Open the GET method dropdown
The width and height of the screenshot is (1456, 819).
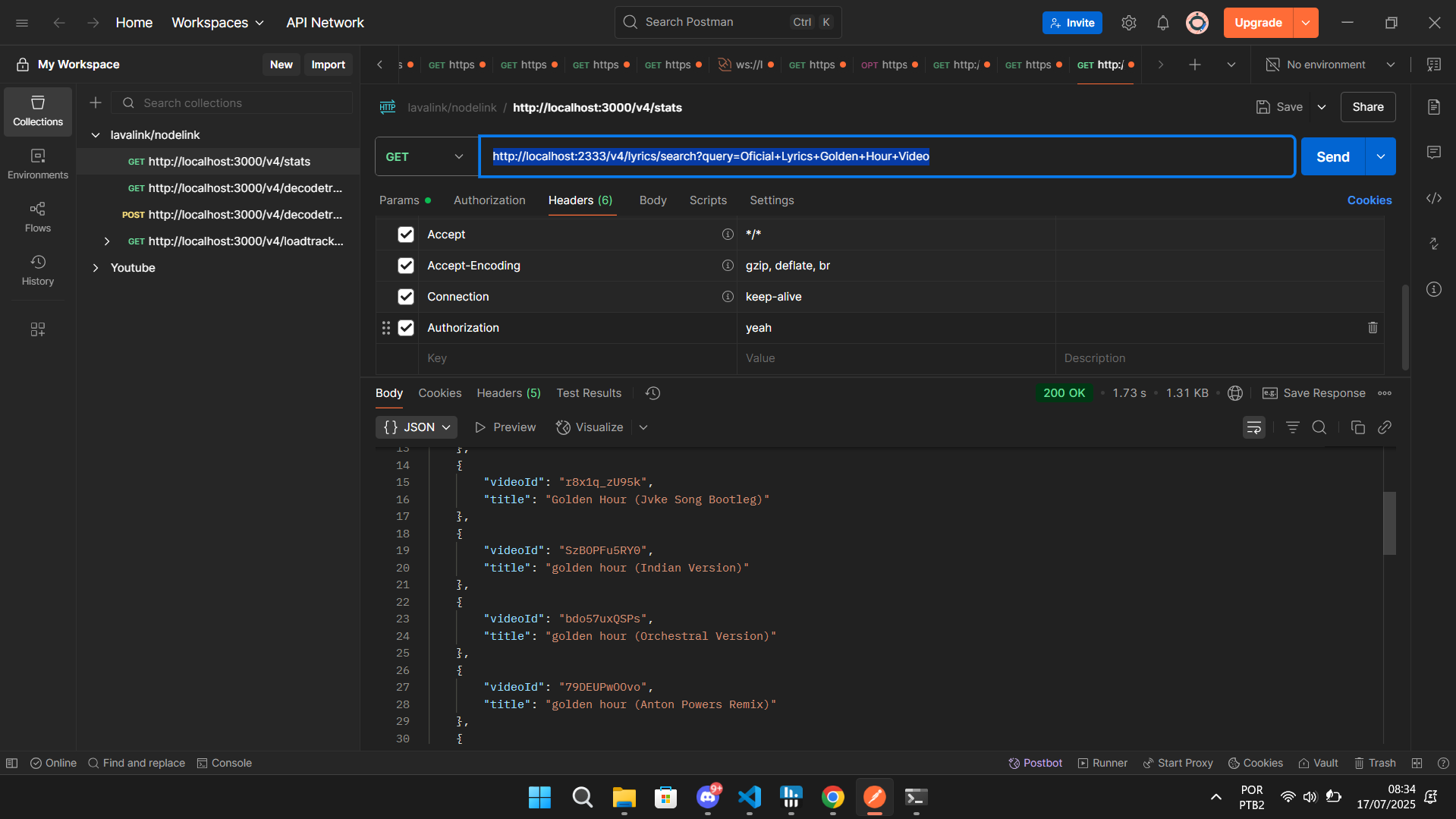[x=425, y=156]
